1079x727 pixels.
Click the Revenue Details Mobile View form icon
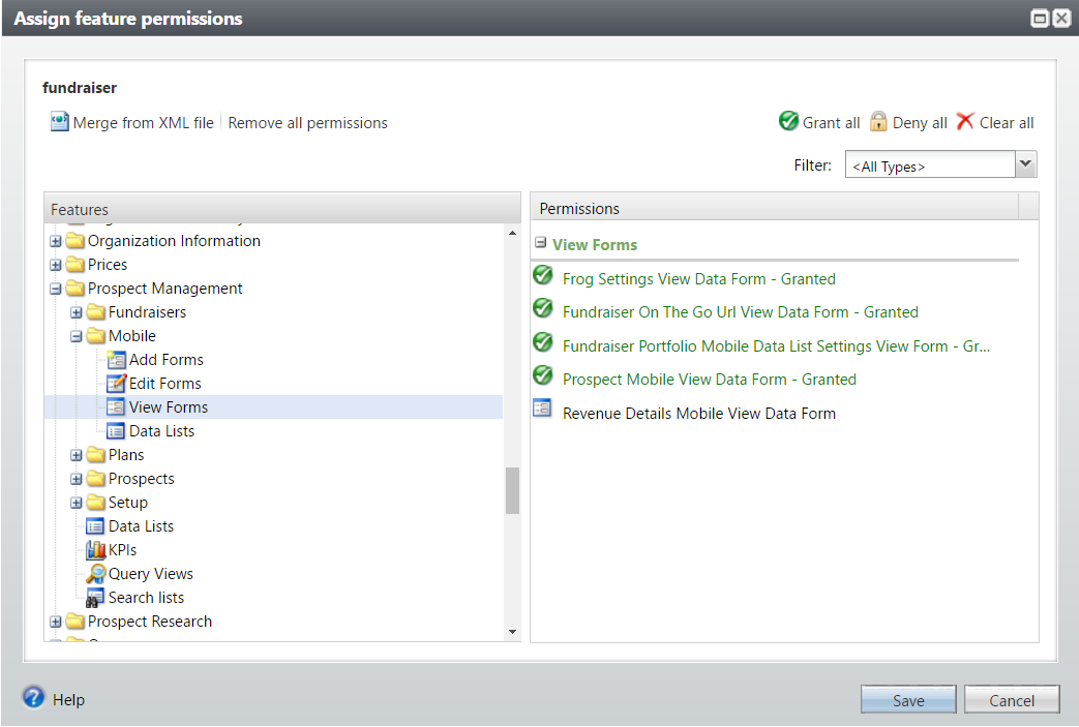pos(542,408)
